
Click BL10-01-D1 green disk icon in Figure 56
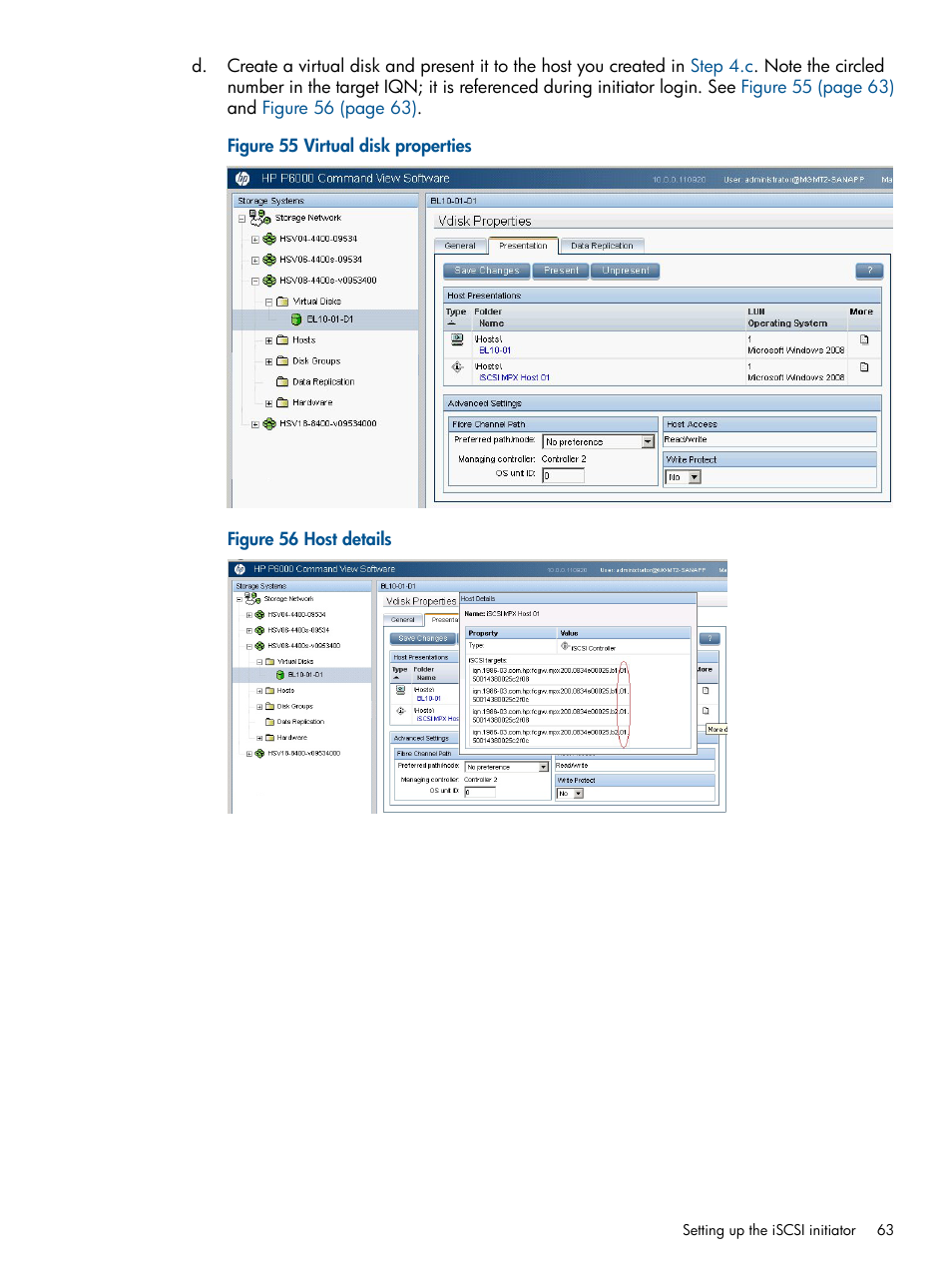coord(280,675)
